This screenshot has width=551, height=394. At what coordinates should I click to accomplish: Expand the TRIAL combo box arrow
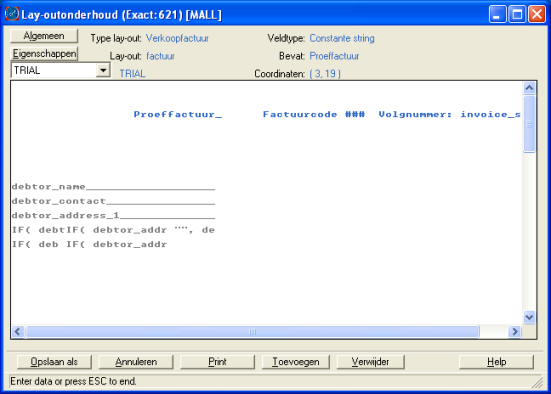[x=103, y=70]
